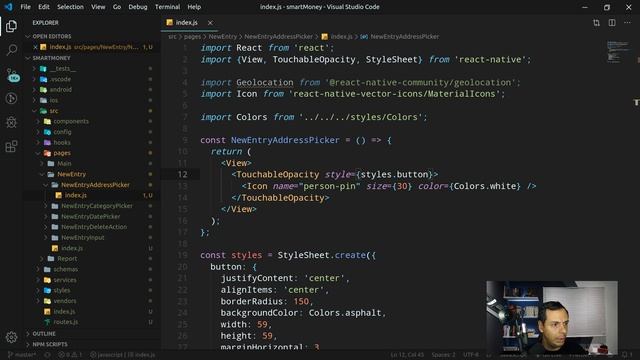Click the NewEntryAddressPicker folder breadcrumb
The width and height of the screenshot is (640, 360).
coord(278,37)
